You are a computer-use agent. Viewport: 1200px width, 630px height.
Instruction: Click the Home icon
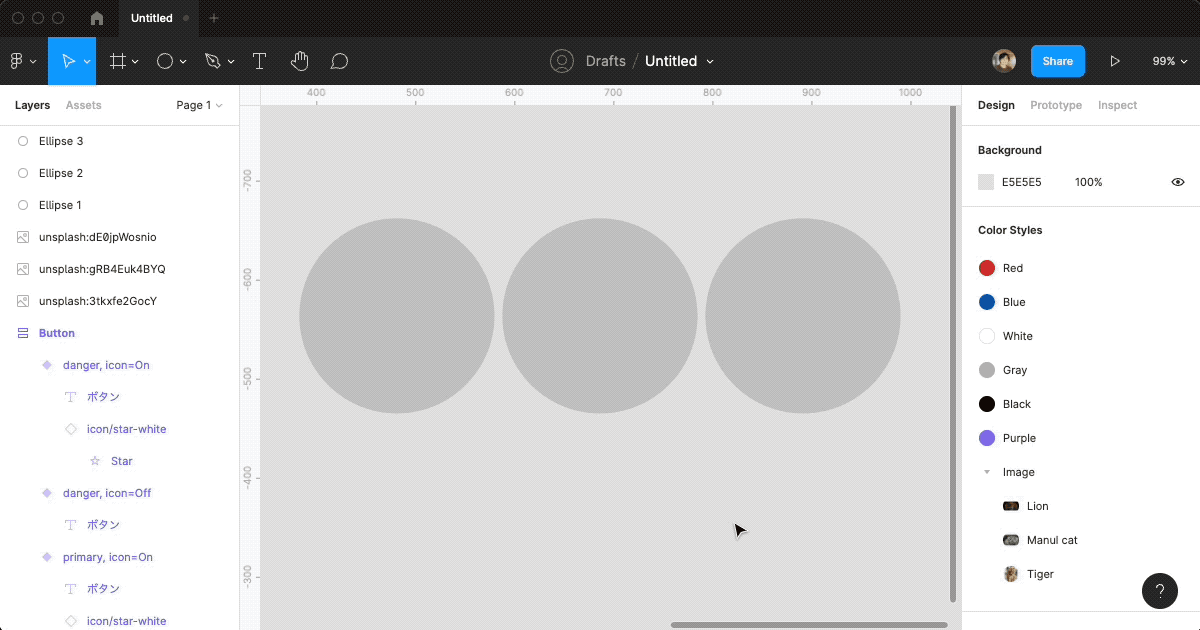click(97, 18)
